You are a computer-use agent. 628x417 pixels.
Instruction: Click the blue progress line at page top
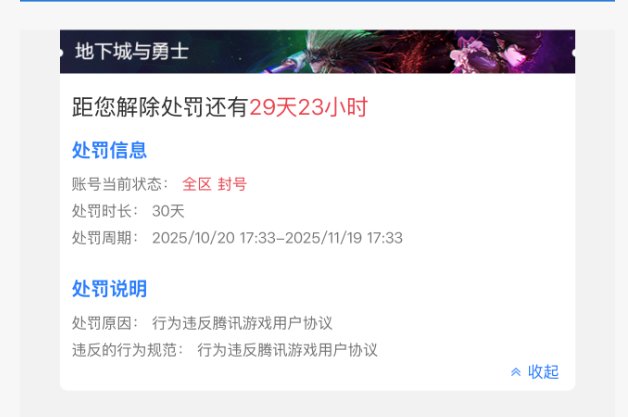coord(317,1)
